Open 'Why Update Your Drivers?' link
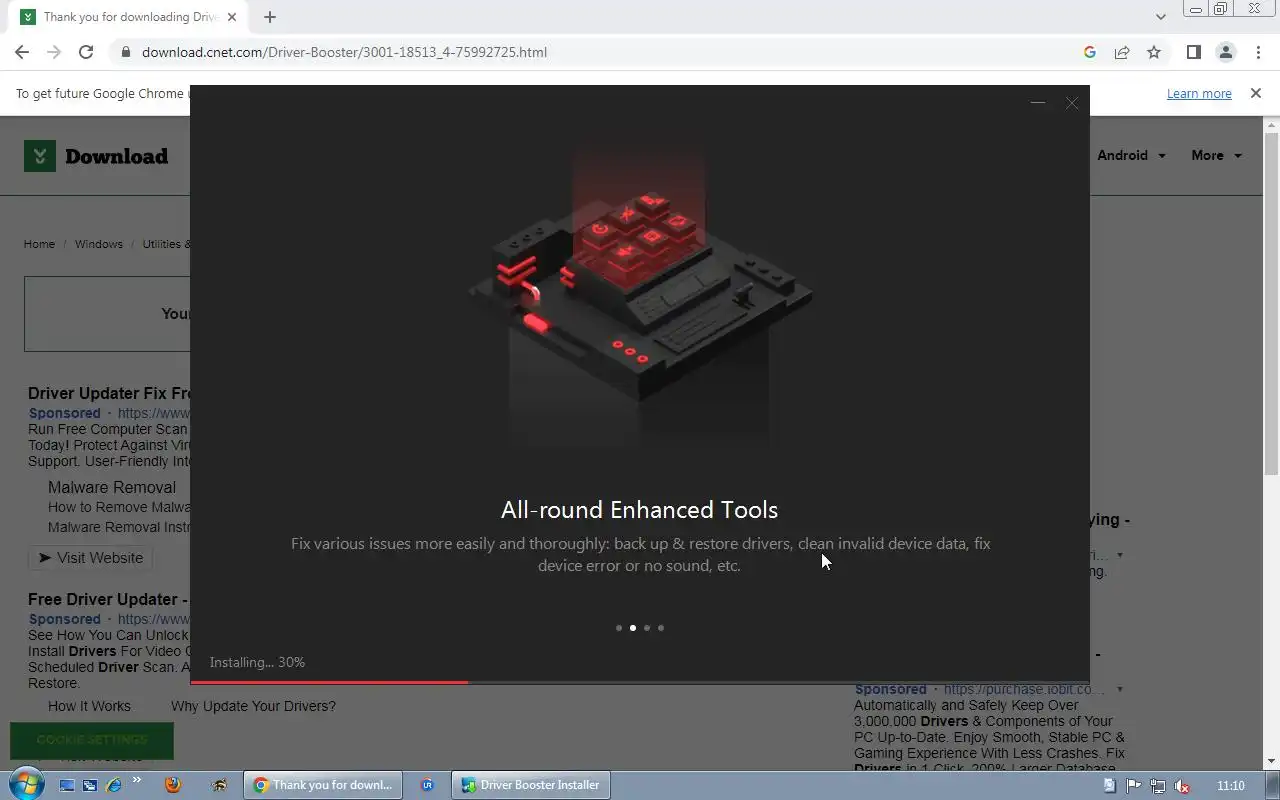This screenshot has height=800, width=1280. (253, 706)
